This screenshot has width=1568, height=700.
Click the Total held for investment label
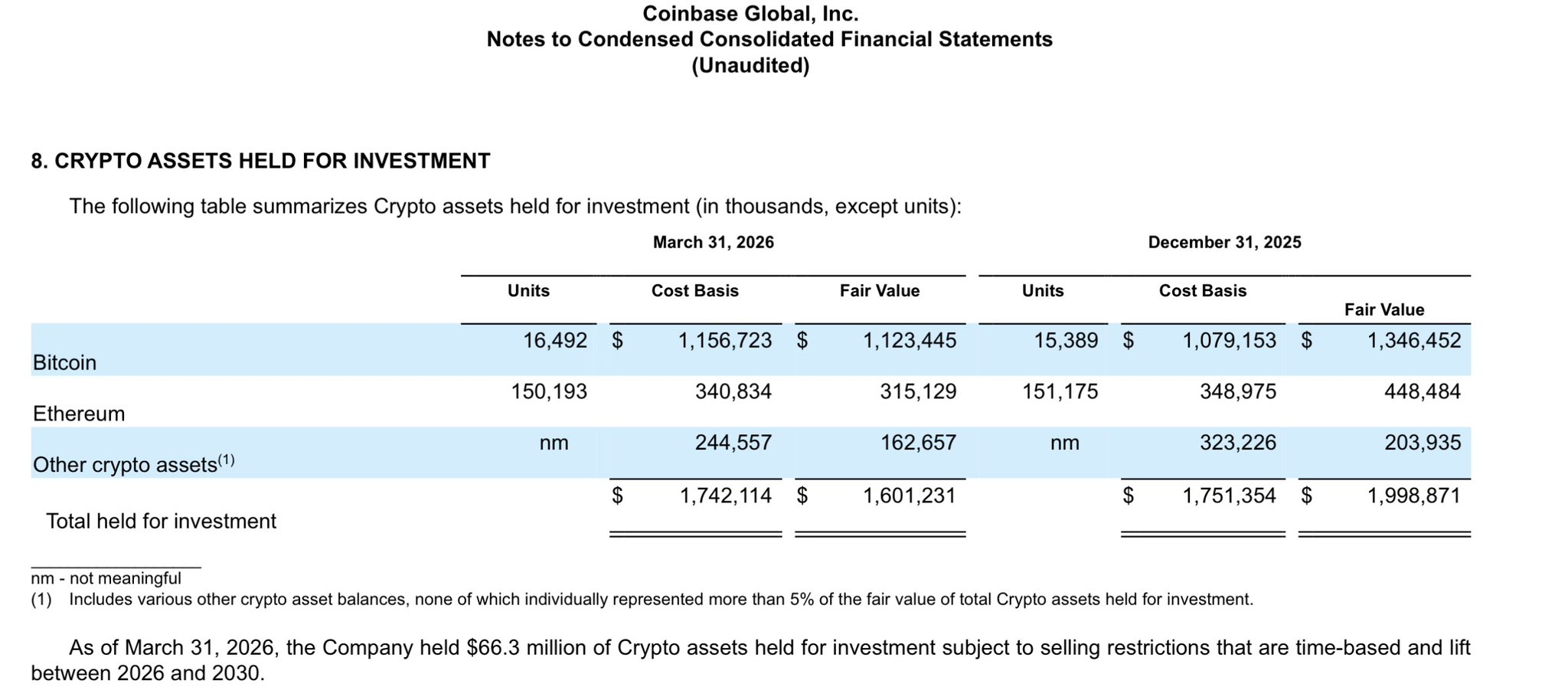[x=161, y=522]
